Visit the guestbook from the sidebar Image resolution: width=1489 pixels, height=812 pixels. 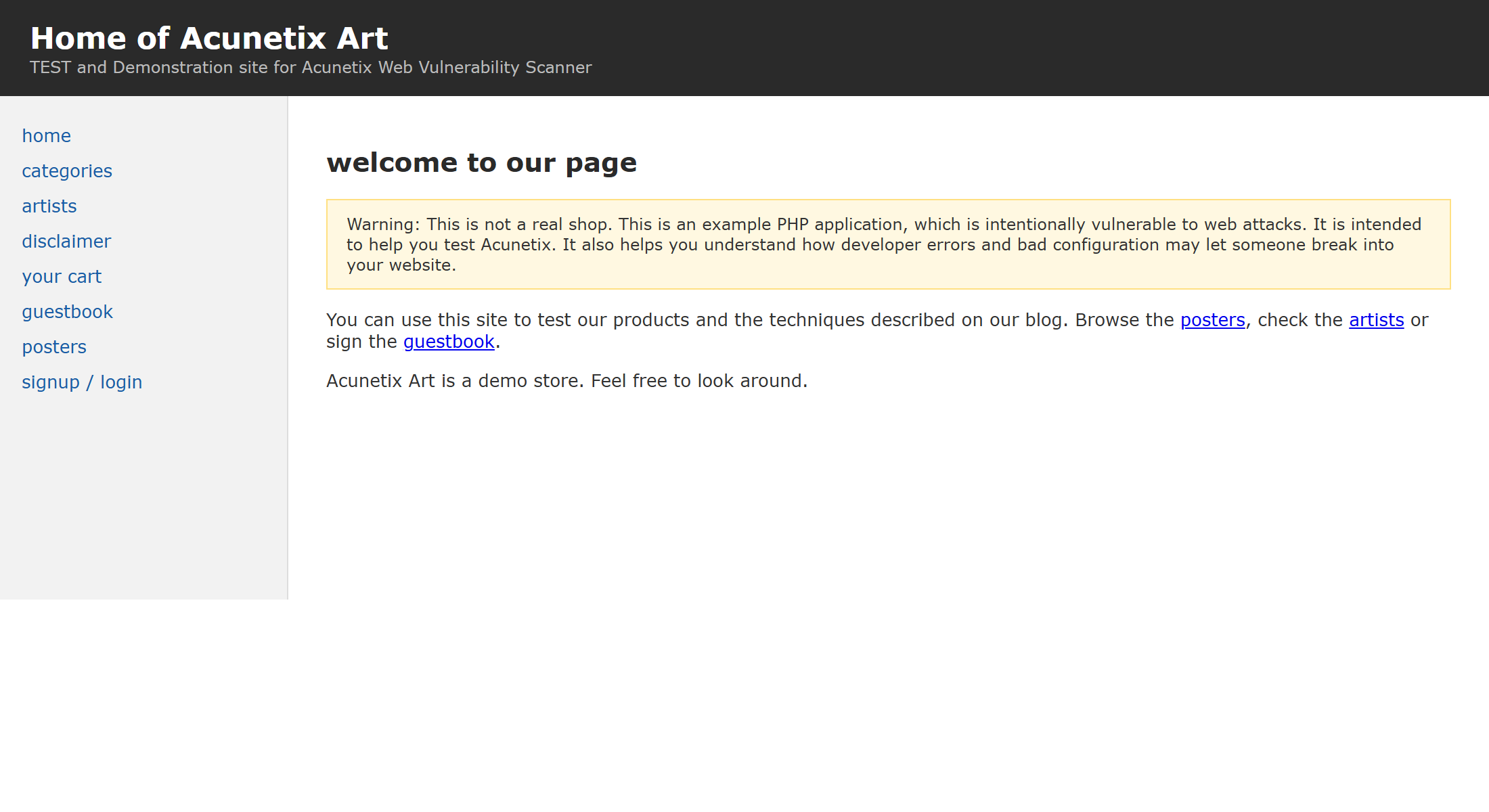[67, 312]
